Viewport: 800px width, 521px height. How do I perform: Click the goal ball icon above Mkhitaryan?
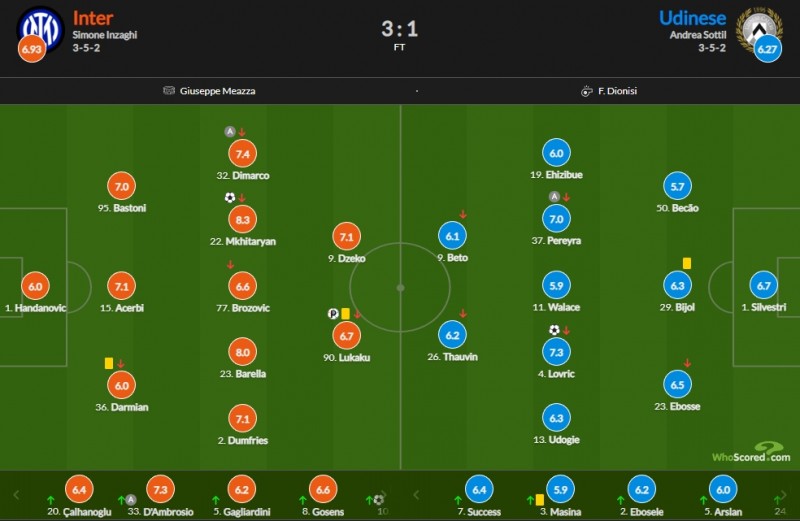(229, 197)
